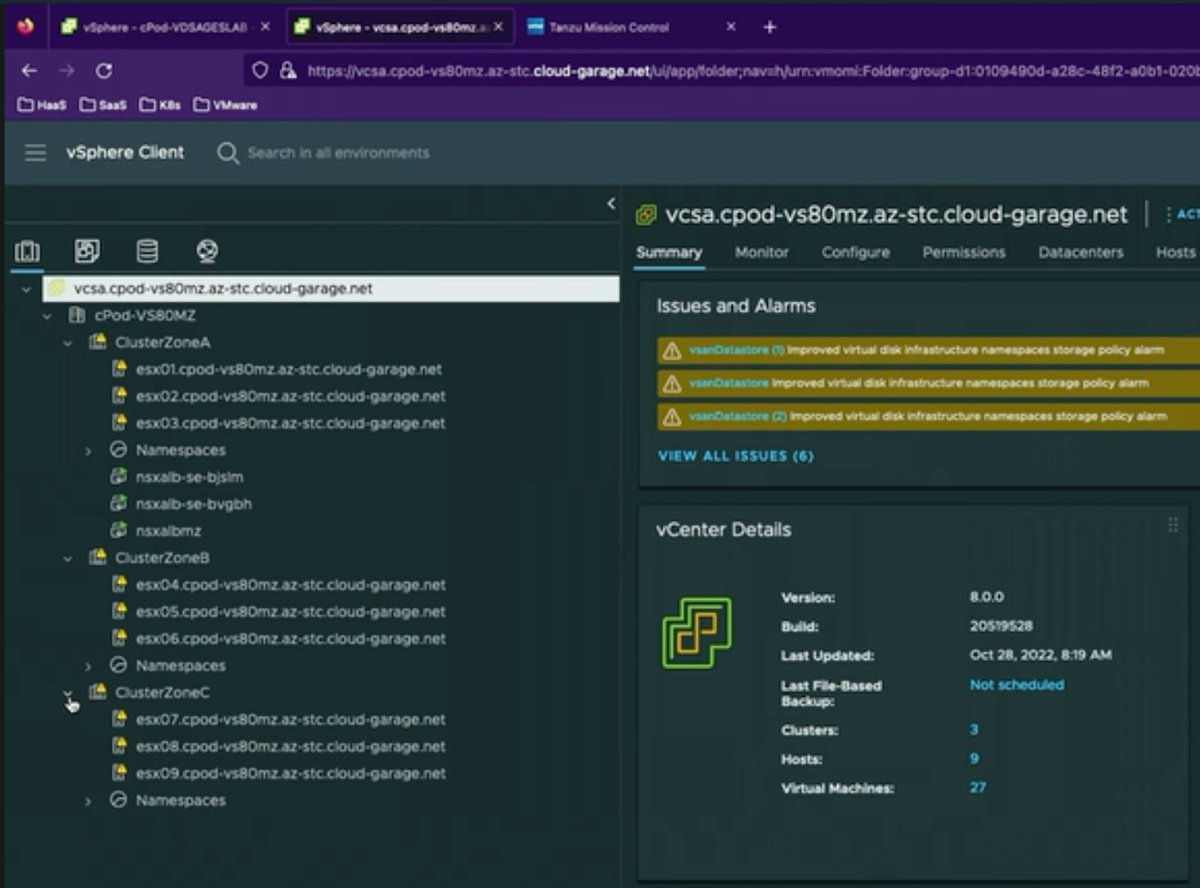Open the Hosts tab
Screen dimensions: 1200x888
tap(1176, 253)
